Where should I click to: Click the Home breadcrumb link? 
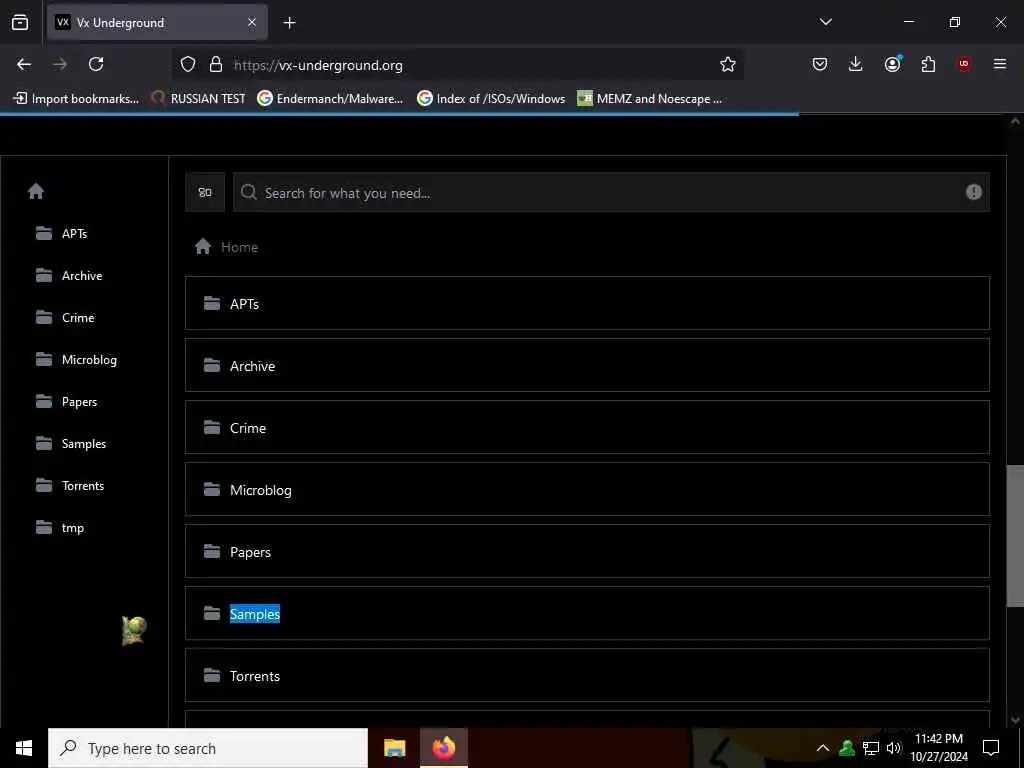click(239, 247)
